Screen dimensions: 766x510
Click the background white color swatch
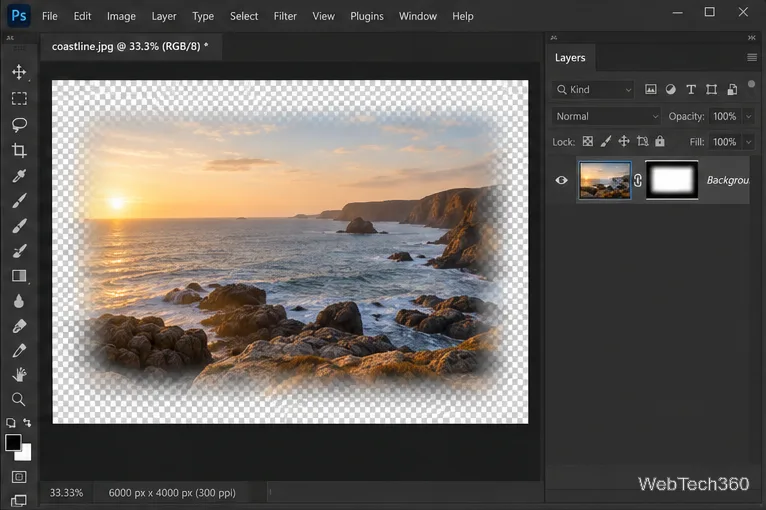[x=24, y=454]
